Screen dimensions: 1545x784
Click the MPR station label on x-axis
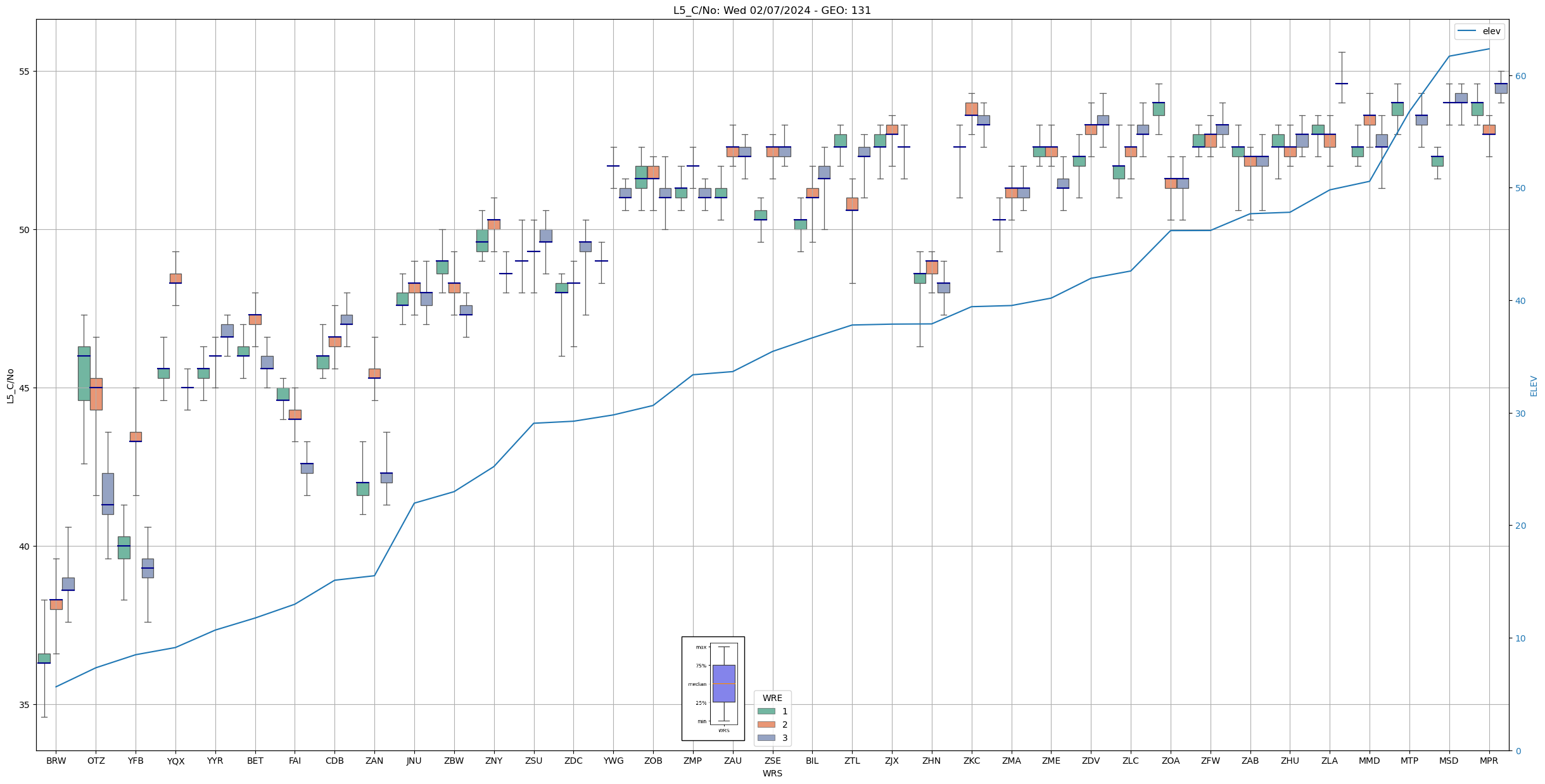click(x=1489, y=761)
